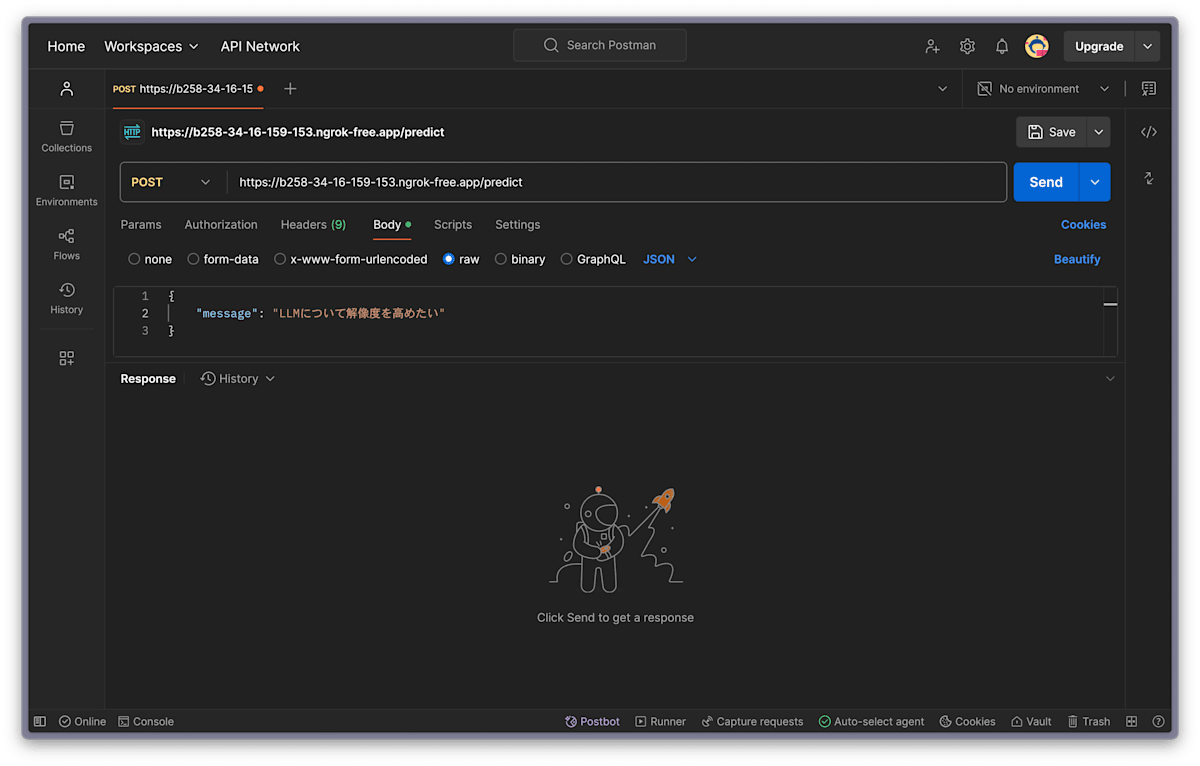Open the Console in the status bar
Screen dimensions: 1200x766
coord(146,721)
